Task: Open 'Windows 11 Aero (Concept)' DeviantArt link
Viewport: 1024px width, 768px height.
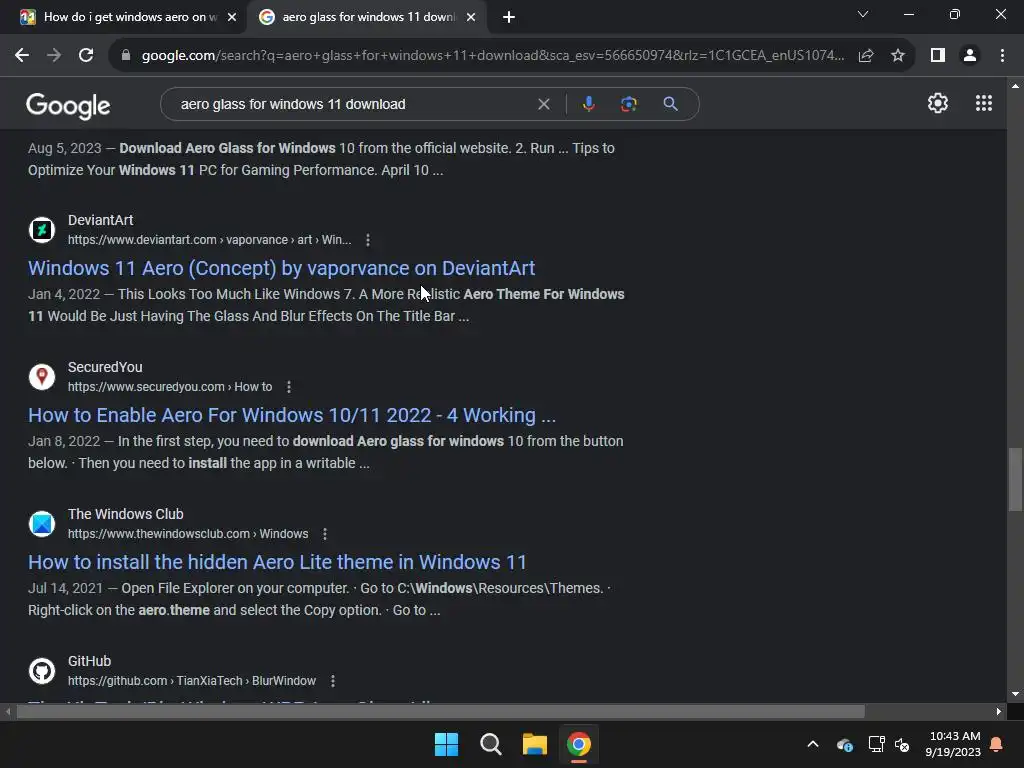Action: point(281,268)
